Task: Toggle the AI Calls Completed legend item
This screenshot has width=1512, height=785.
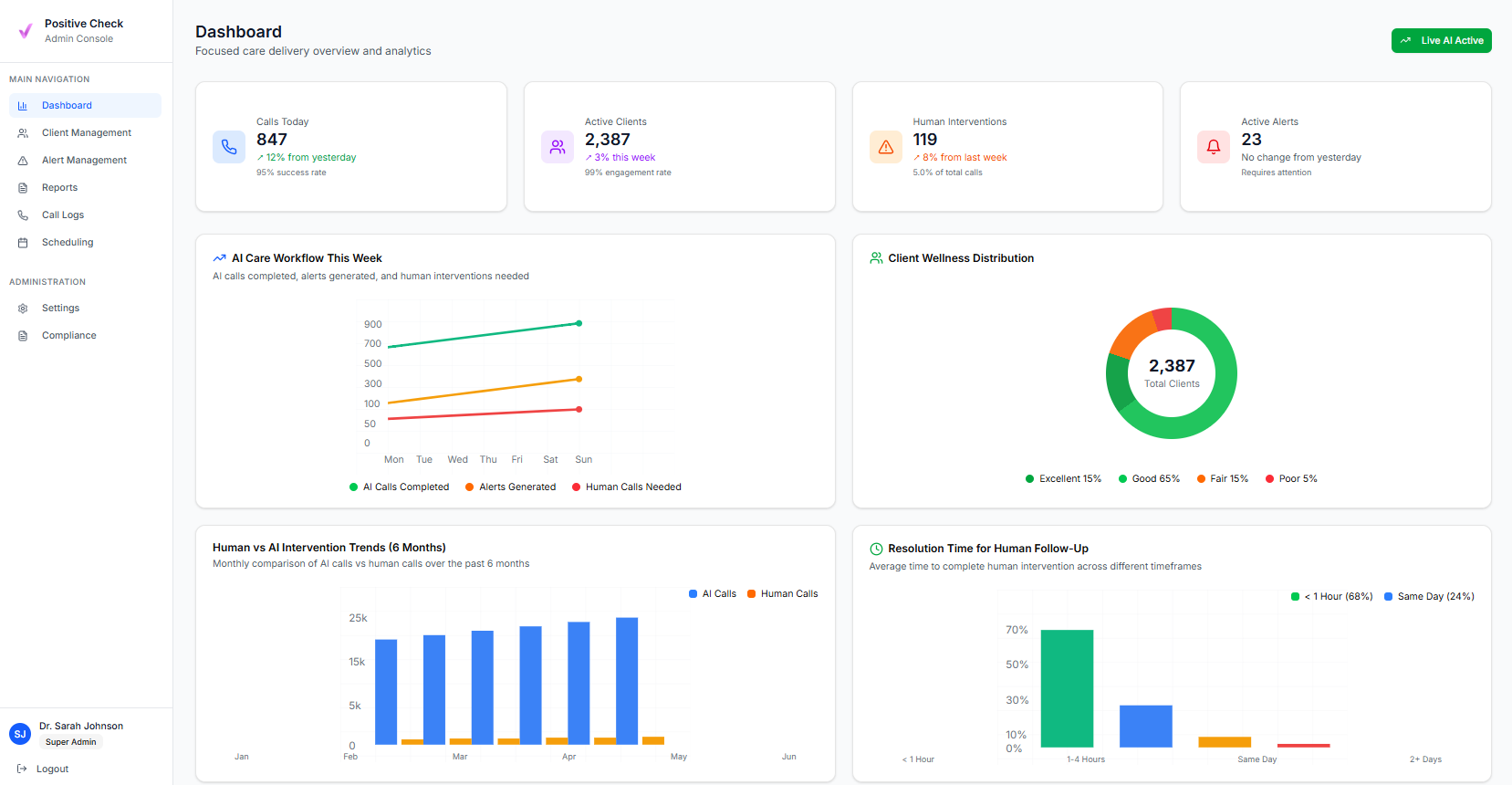Action: tap(400, 487)
